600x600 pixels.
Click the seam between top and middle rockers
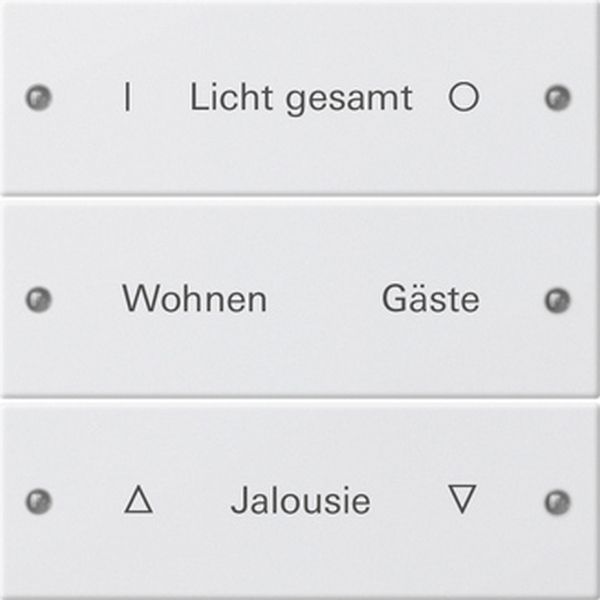click(x=300, y=198)
